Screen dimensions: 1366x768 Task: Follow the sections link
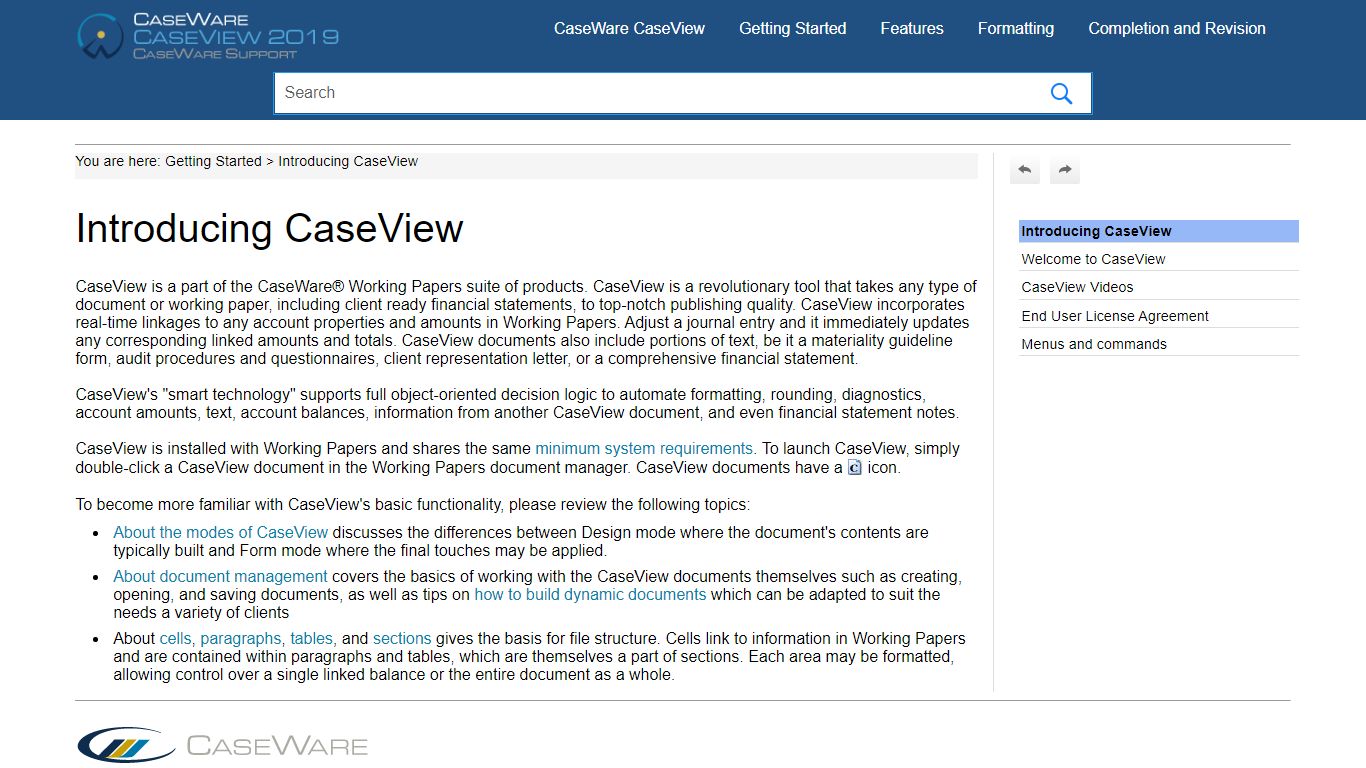pyautogui.click(x=402, y=638)
